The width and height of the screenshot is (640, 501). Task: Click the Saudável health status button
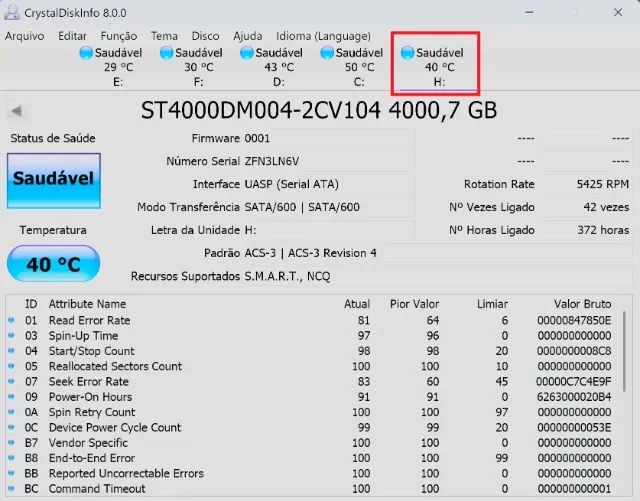(53, 180)
